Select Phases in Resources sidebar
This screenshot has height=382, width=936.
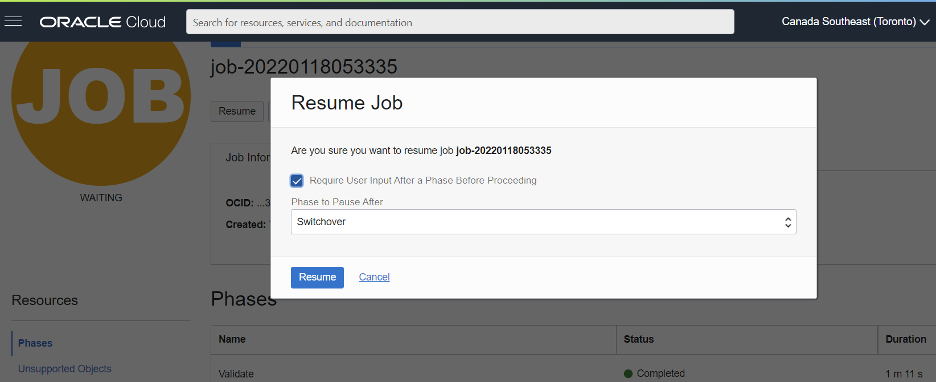point(35,343)
